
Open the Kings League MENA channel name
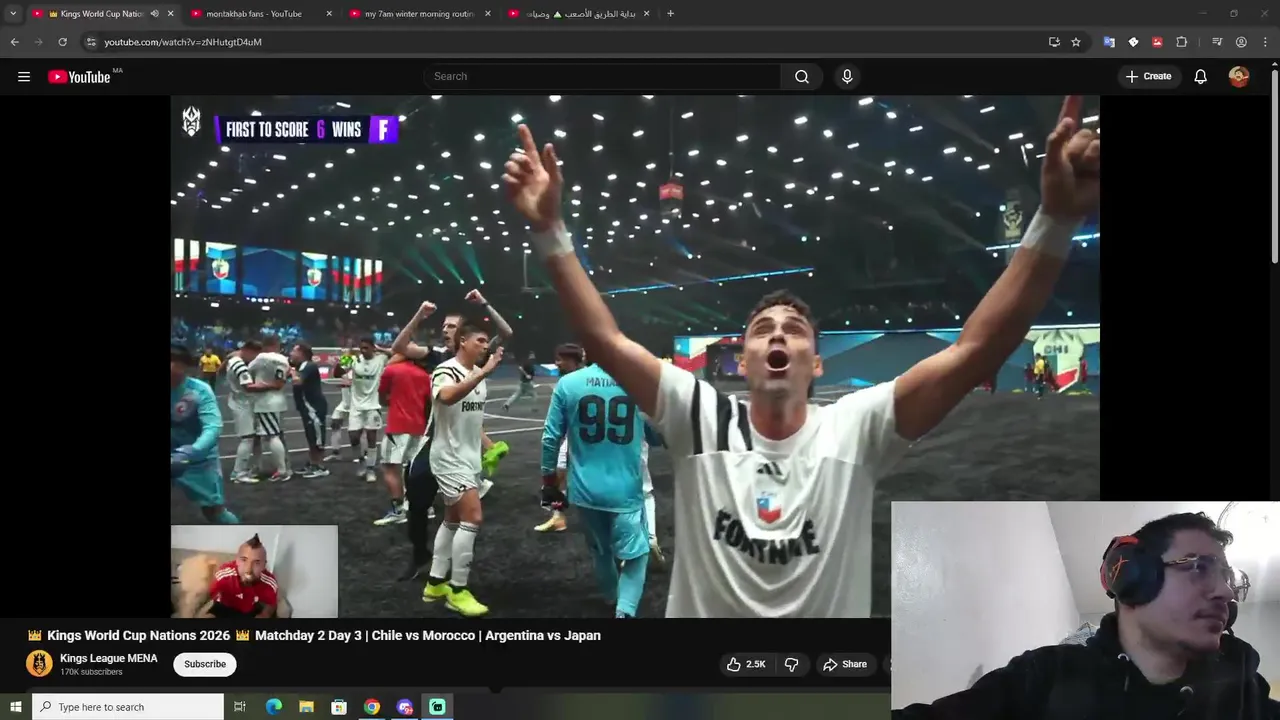109,658
